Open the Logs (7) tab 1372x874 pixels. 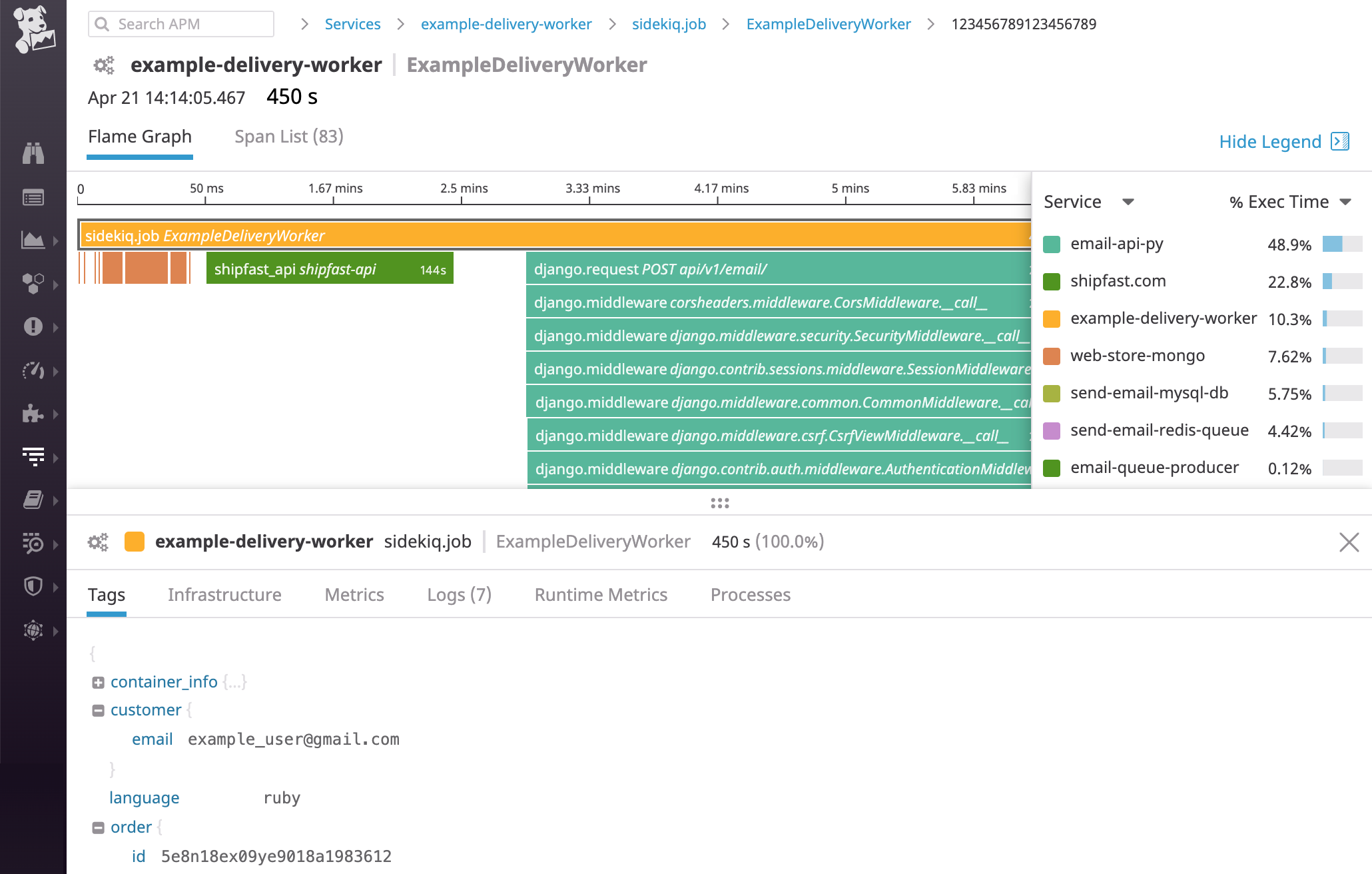click(459, 594)
